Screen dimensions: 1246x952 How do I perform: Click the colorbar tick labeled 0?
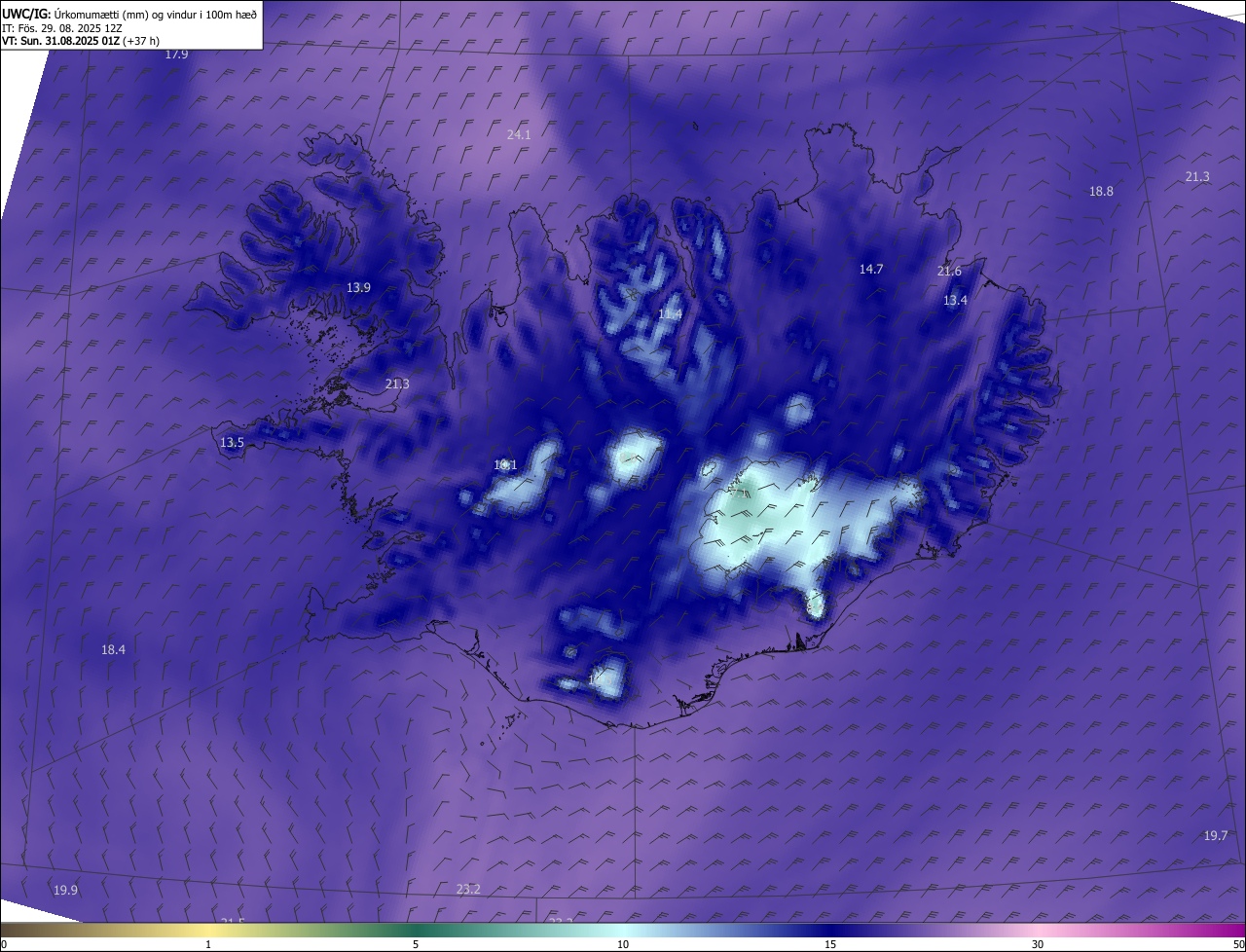click(x=3, y=945)
